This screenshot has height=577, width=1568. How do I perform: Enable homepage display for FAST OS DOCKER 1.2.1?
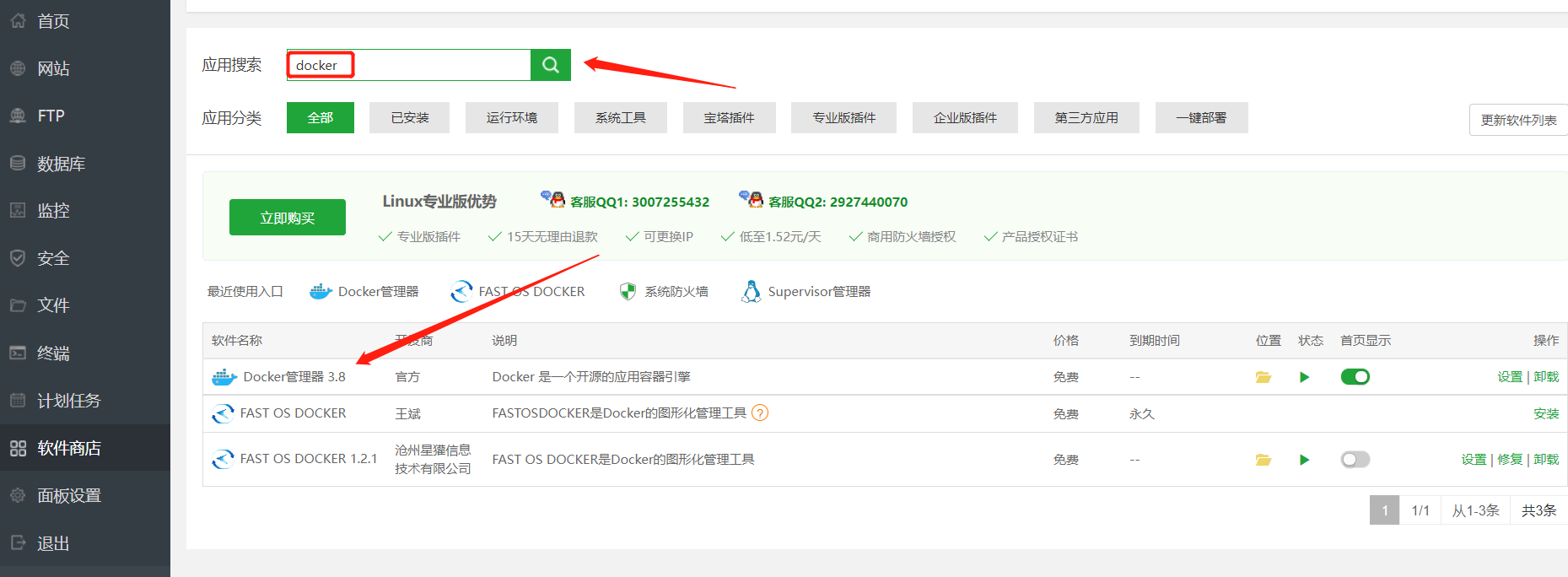(1355, 460)
